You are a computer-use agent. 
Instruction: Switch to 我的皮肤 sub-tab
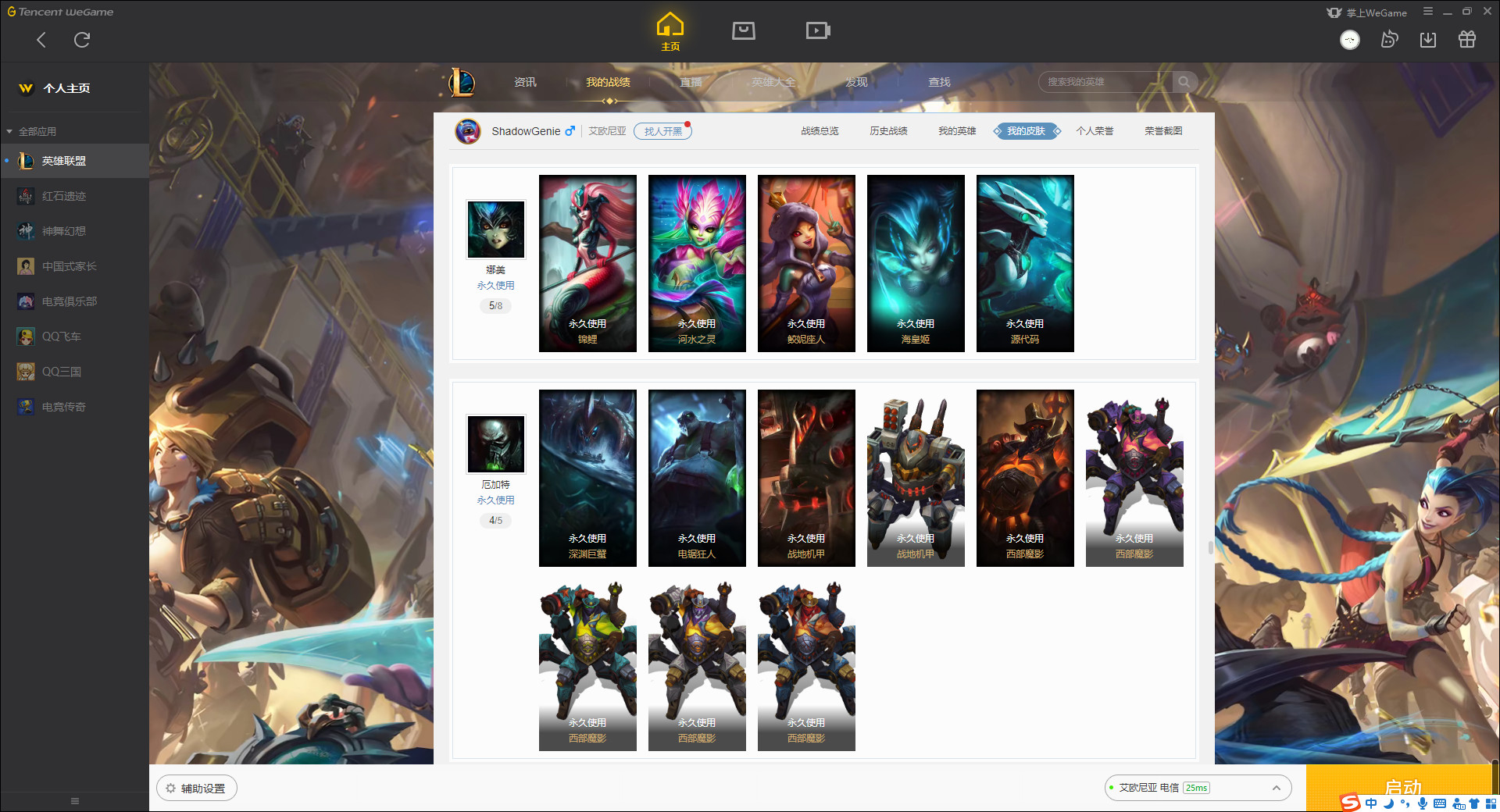1026,131
